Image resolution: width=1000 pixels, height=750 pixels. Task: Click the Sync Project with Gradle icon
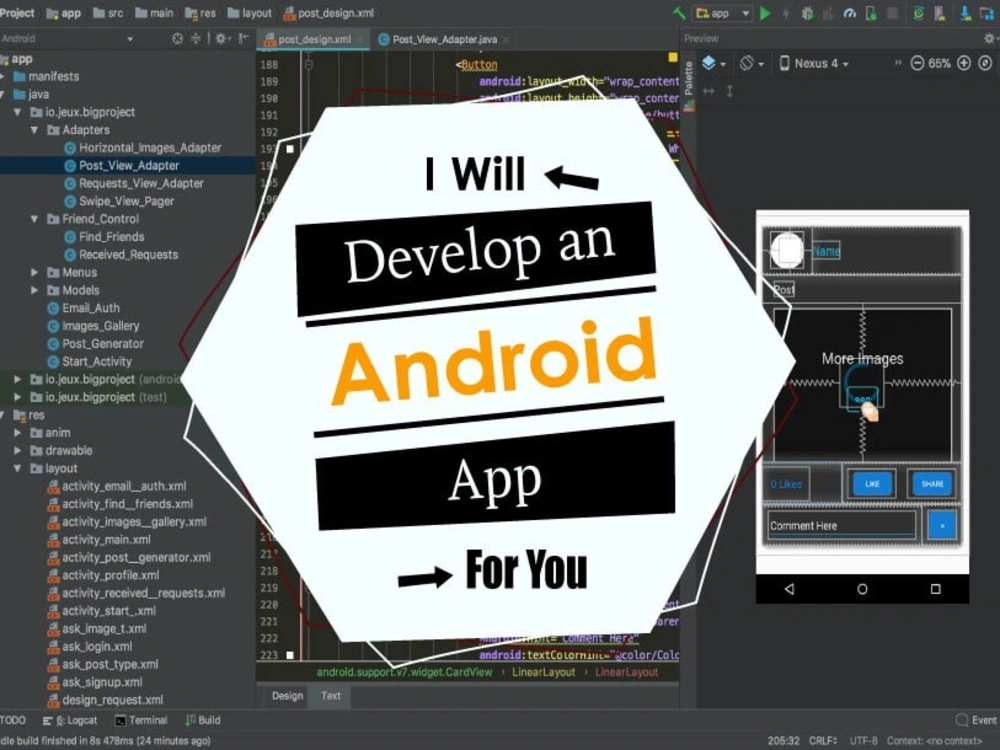(x=918, y=13)
